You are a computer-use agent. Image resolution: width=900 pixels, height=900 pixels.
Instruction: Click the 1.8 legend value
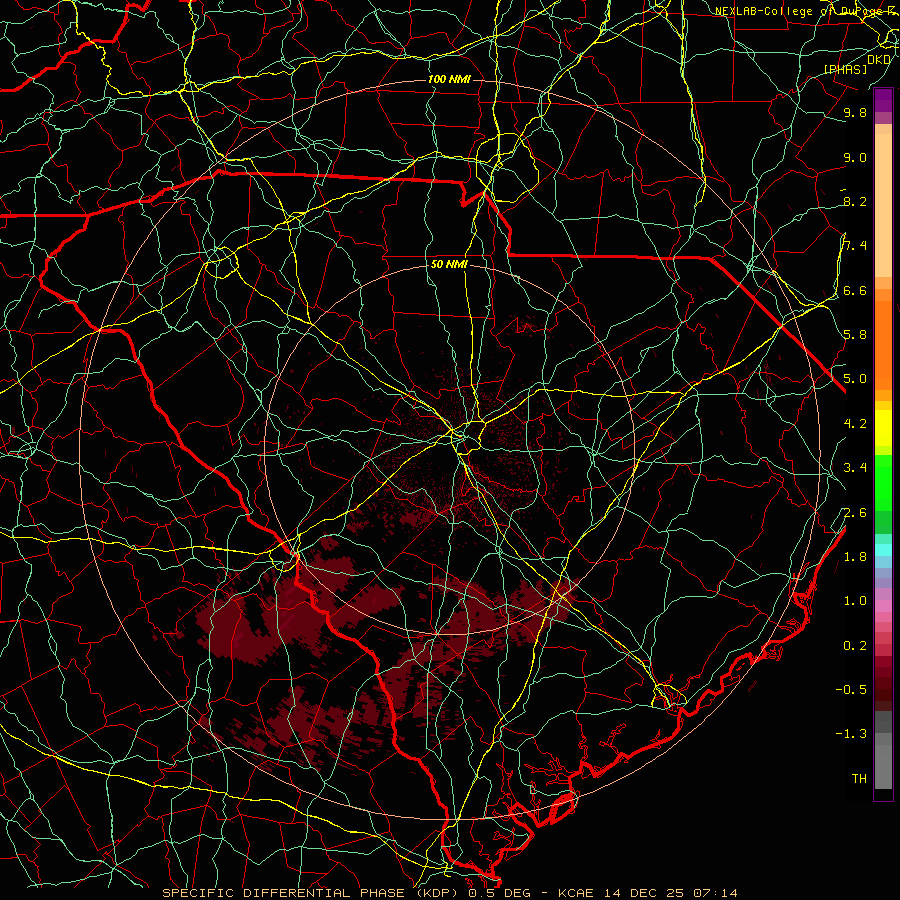coord(855,557)
